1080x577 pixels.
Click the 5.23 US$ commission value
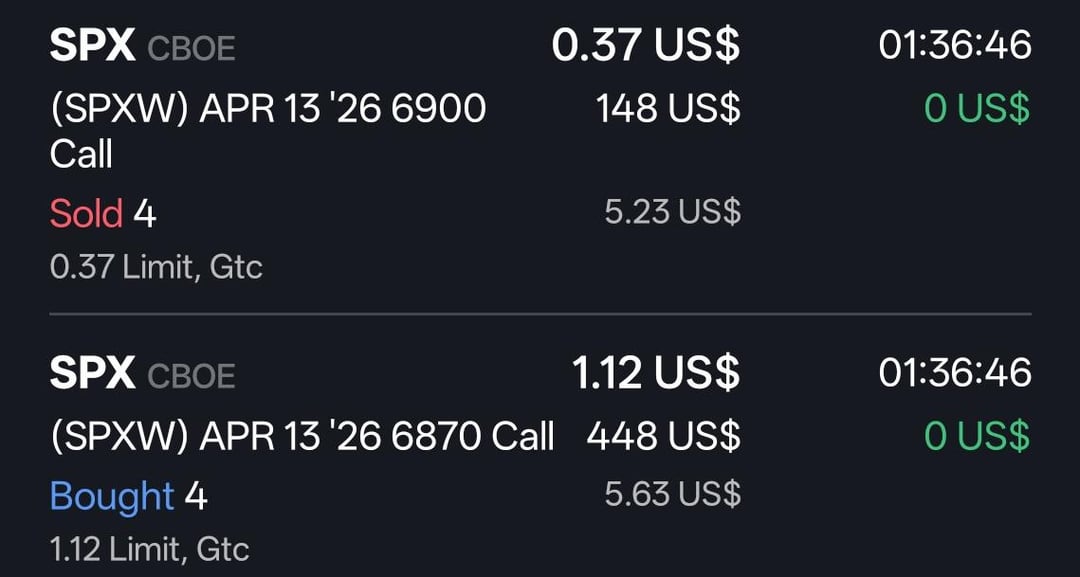coord(672,212)
